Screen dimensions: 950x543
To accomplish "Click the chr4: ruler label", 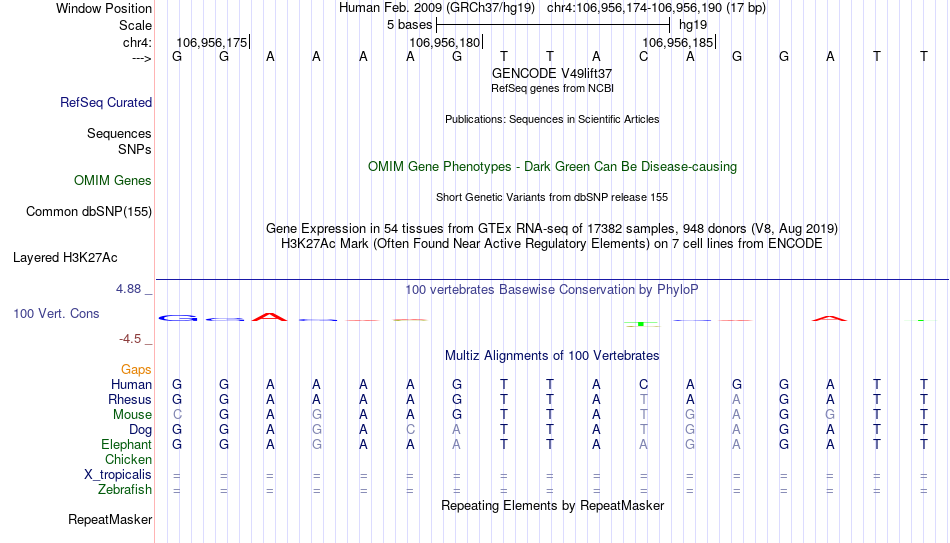I will point(138,42).
